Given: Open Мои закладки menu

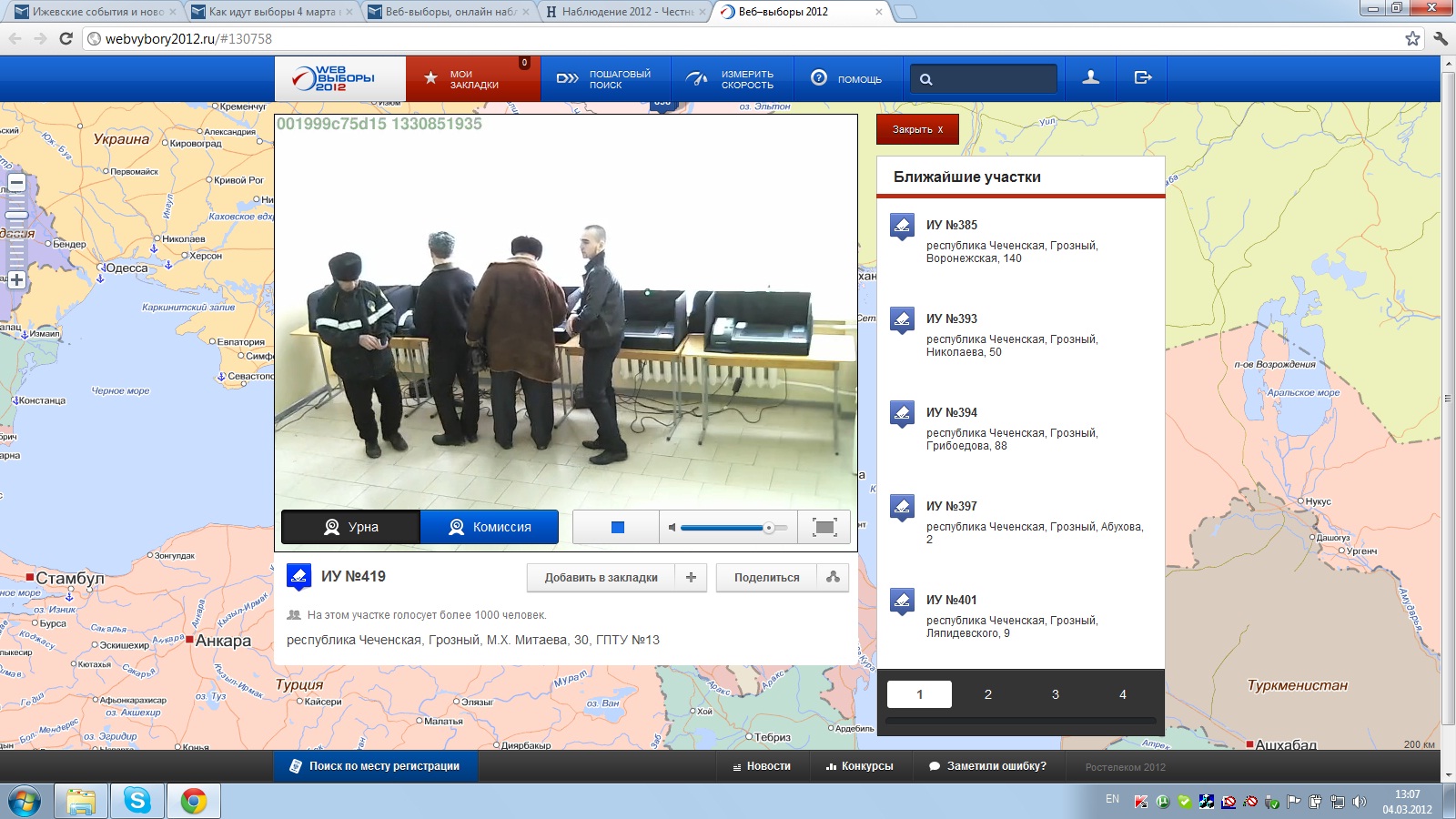Looking at the screenshot, I should tap(473, 79).
